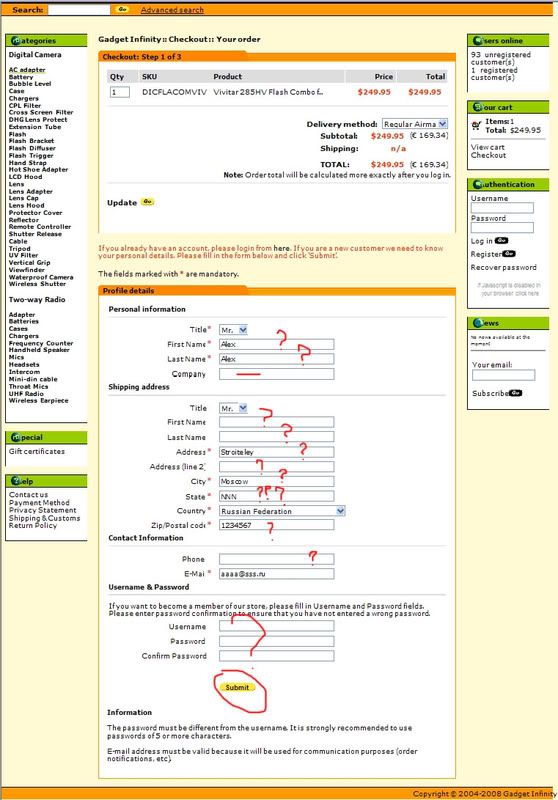This screenshot has width=558, height=800.
Task: Click the Qty input field
Action: (120, 92)
